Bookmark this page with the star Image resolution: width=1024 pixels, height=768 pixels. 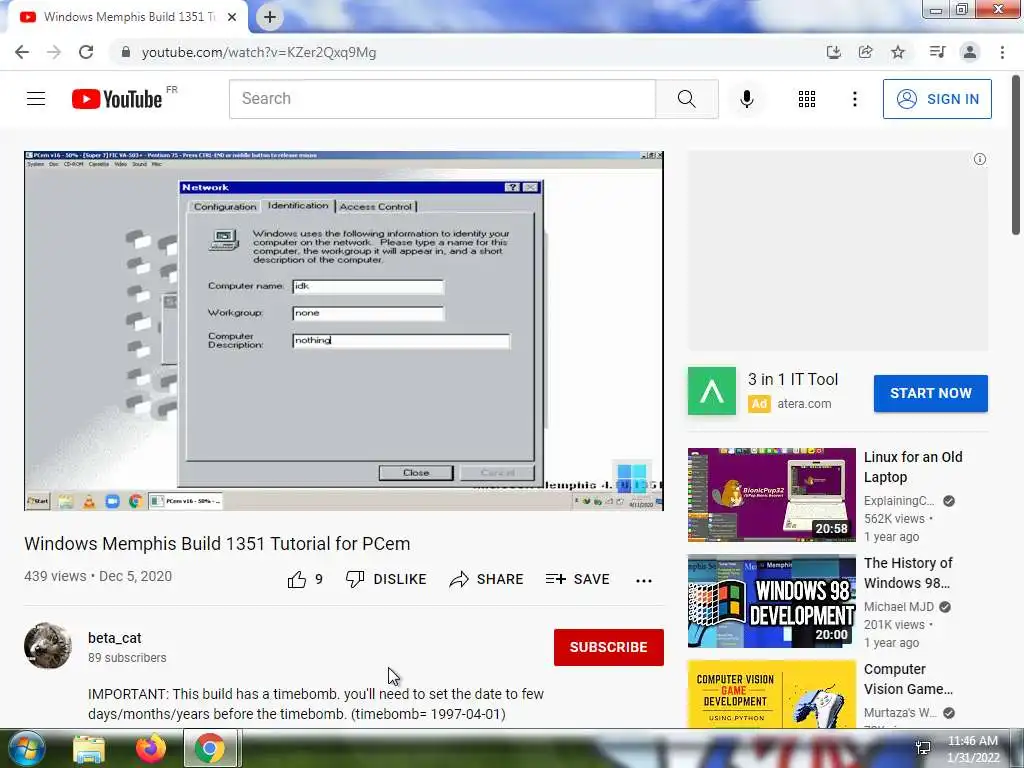pyautogui.click(x=898, y=52)
